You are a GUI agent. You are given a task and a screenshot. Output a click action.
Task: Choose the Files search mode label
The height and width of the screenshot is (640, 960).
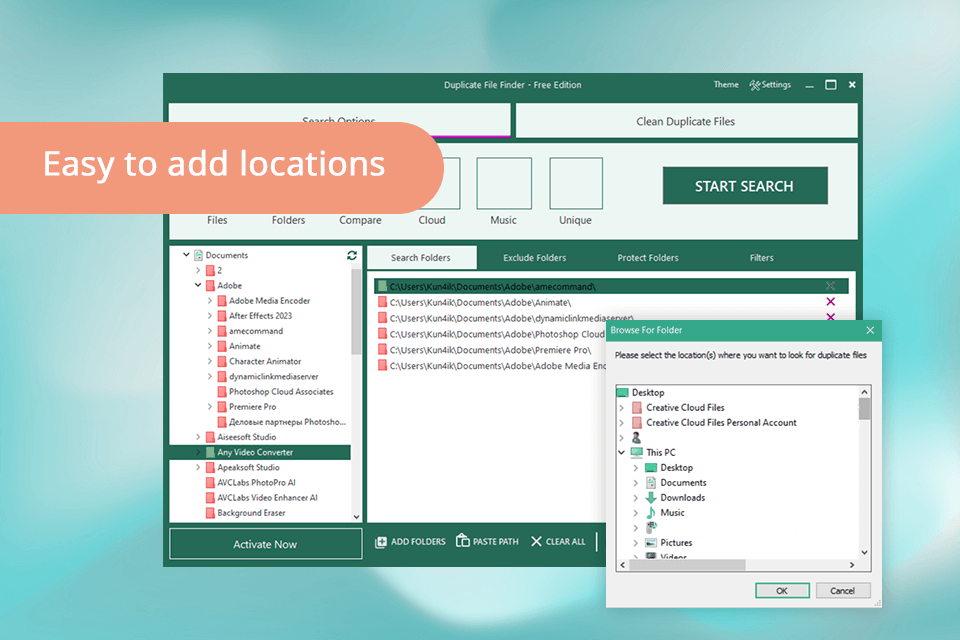(217, 220)
